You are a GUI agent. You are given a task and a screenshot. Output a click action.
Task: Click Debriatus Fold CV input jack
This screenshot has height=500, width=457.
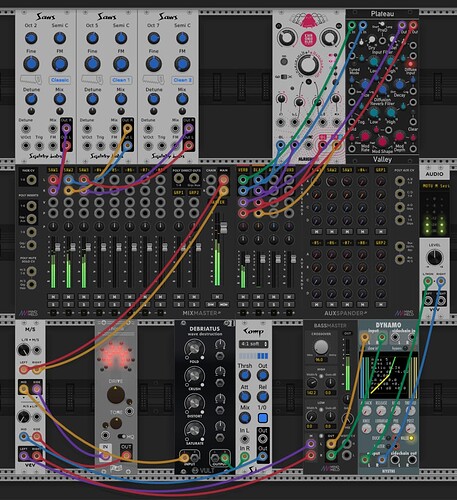click(219, 356)
